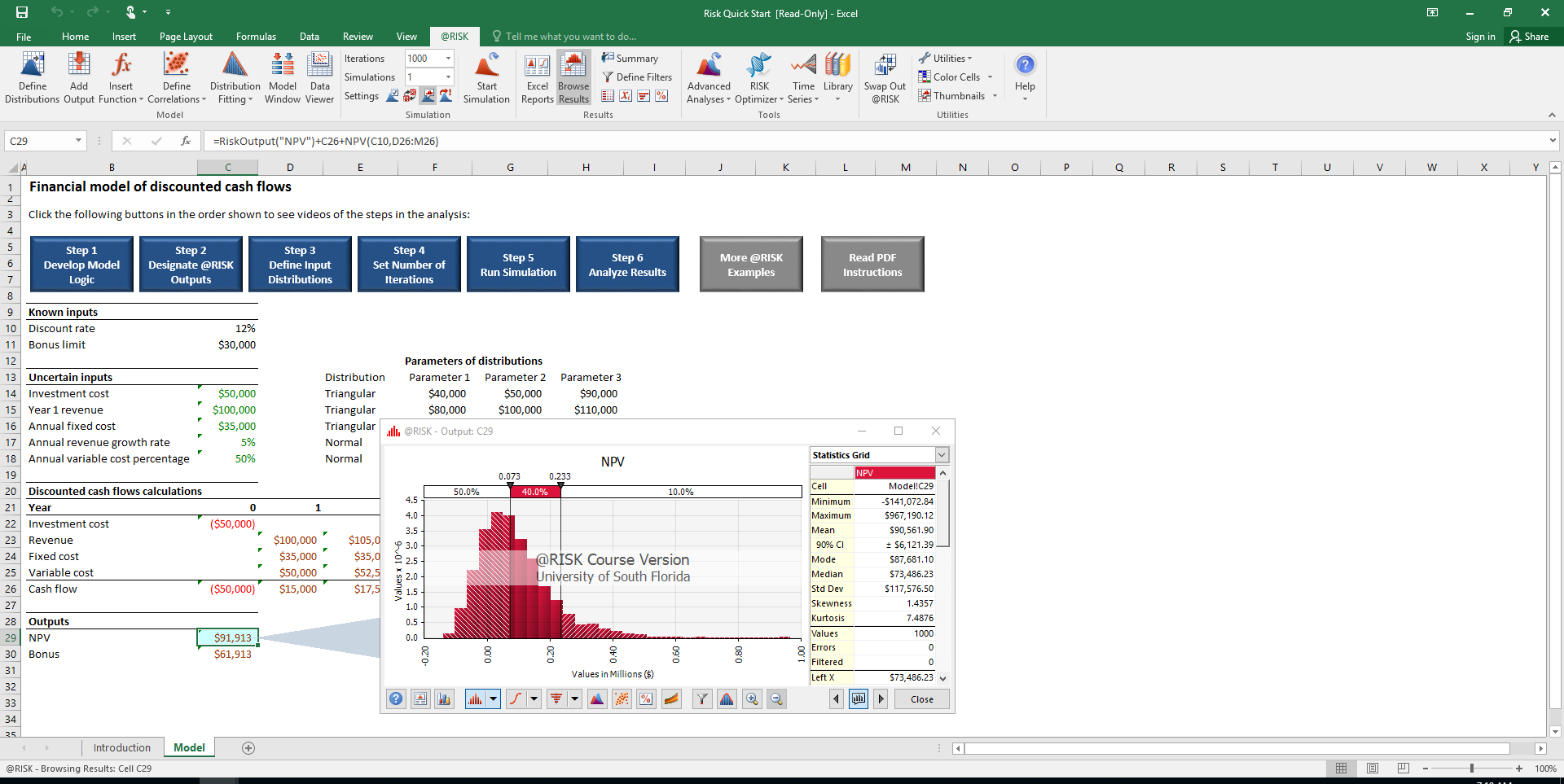The width and height of the screenshot is (1564, 784).
Task: Launch the Data Viewer
Action: 319,78
